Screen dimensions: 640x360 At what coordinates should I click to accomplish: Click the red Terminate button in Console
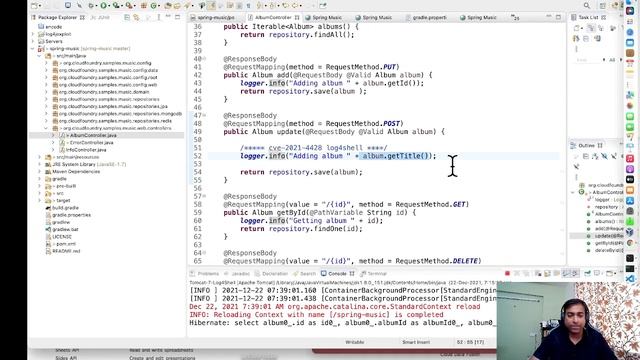click(507, 273)
